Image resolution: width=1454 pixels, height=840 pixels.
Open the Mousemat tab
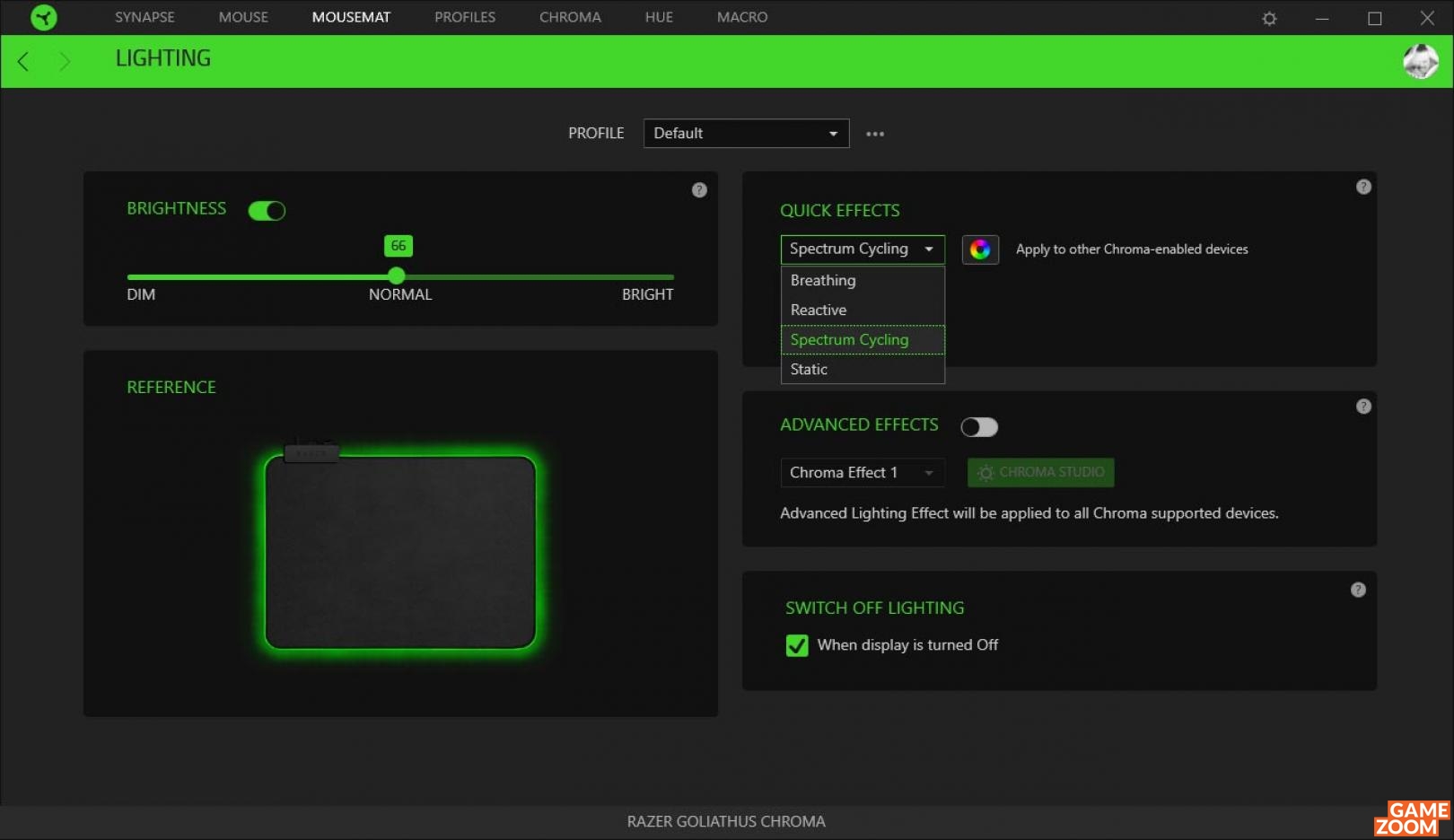pyautogui.click(x=351, y=17)
